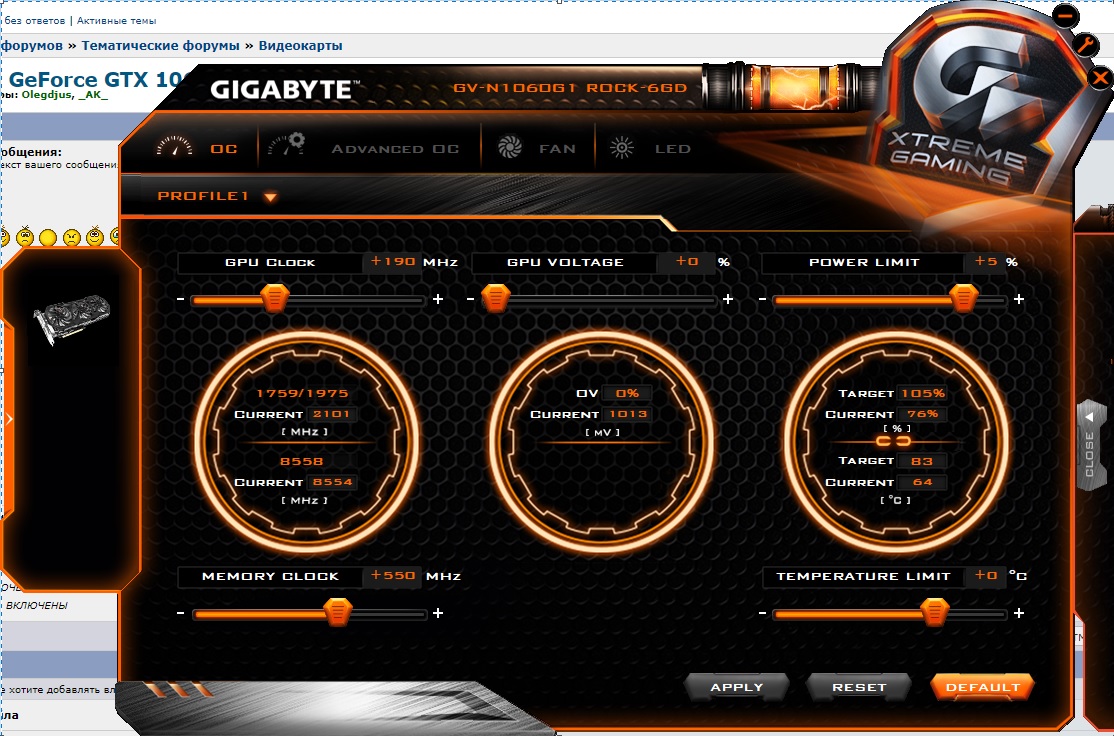Click the graphics card thumbnail image

72,319
